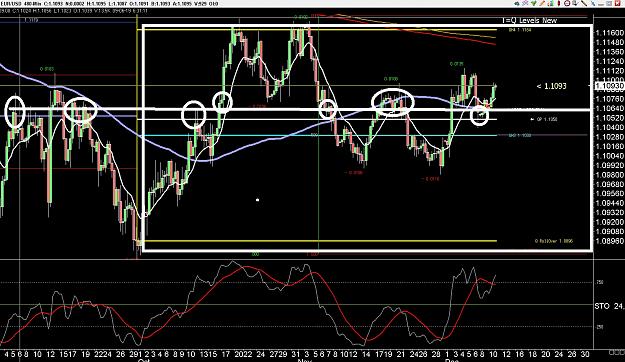
Task: Click the yellow rollover level label near 1.0896
Action: 554,241
